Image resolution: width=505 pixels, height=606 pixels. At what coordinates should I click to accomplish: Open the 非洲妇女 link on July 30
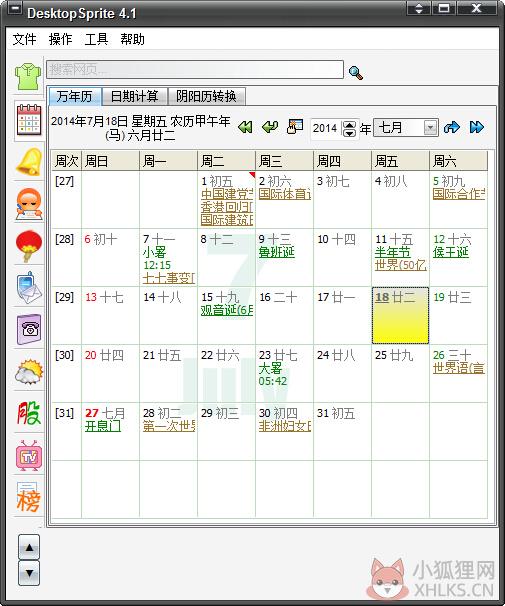coord(285,426)
